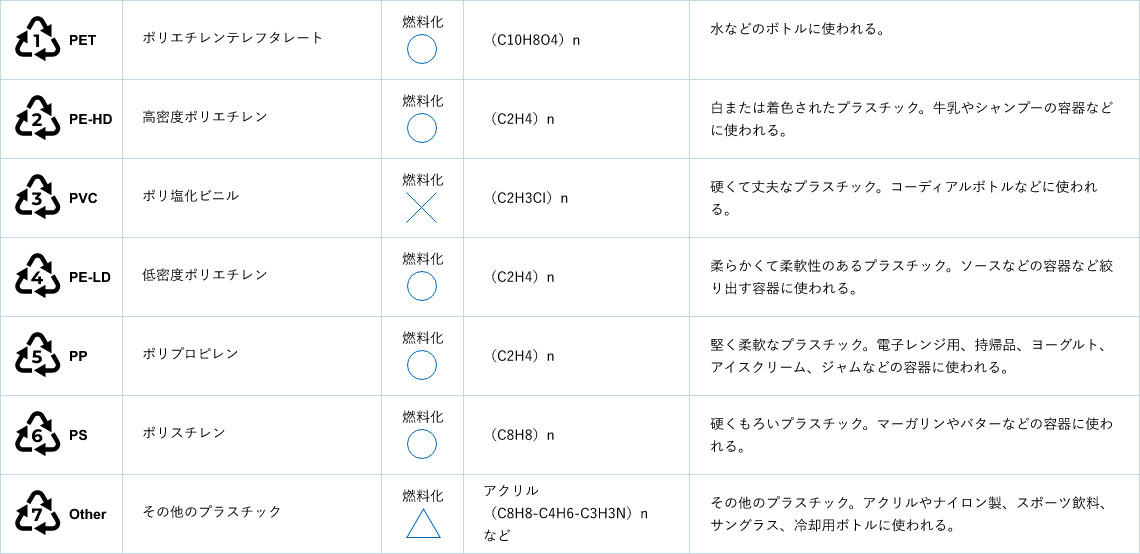The width and height of the screenshot is (1140, 554).
Task: Click the number 2 PE-HD recycling symbol
Action: 37,119
